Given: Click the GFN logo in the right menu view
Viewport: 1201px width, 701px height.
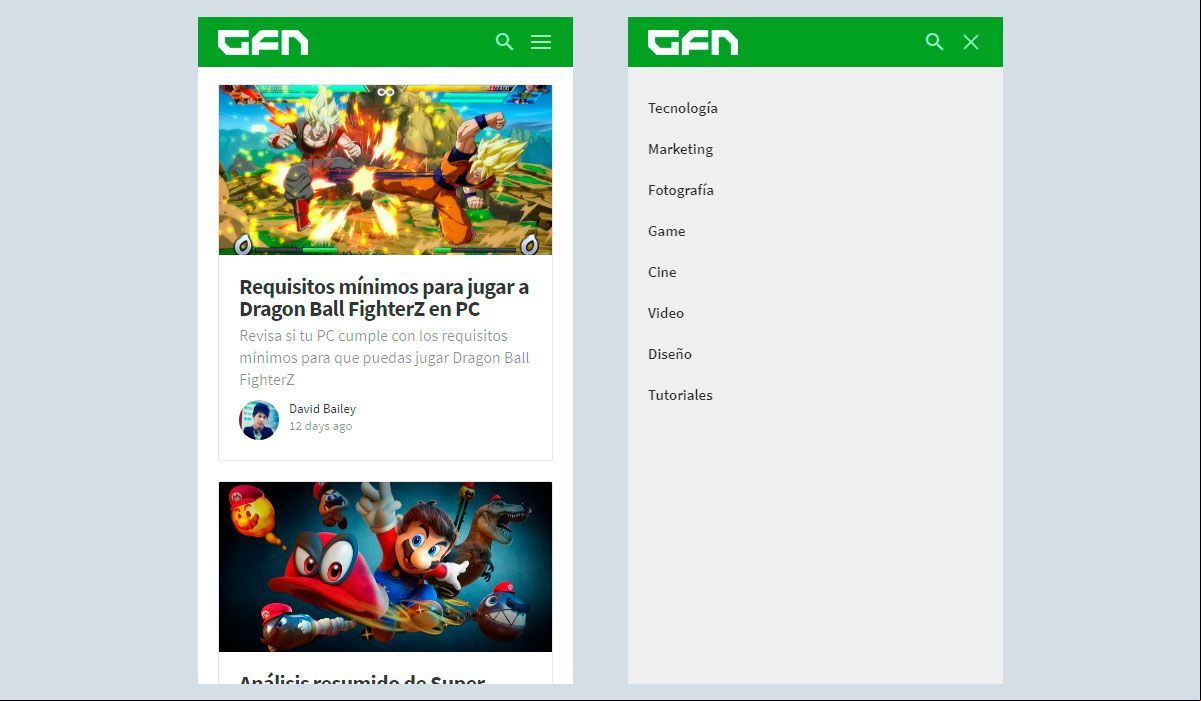Looking at the screenshot, I should (x=693, y=42).
